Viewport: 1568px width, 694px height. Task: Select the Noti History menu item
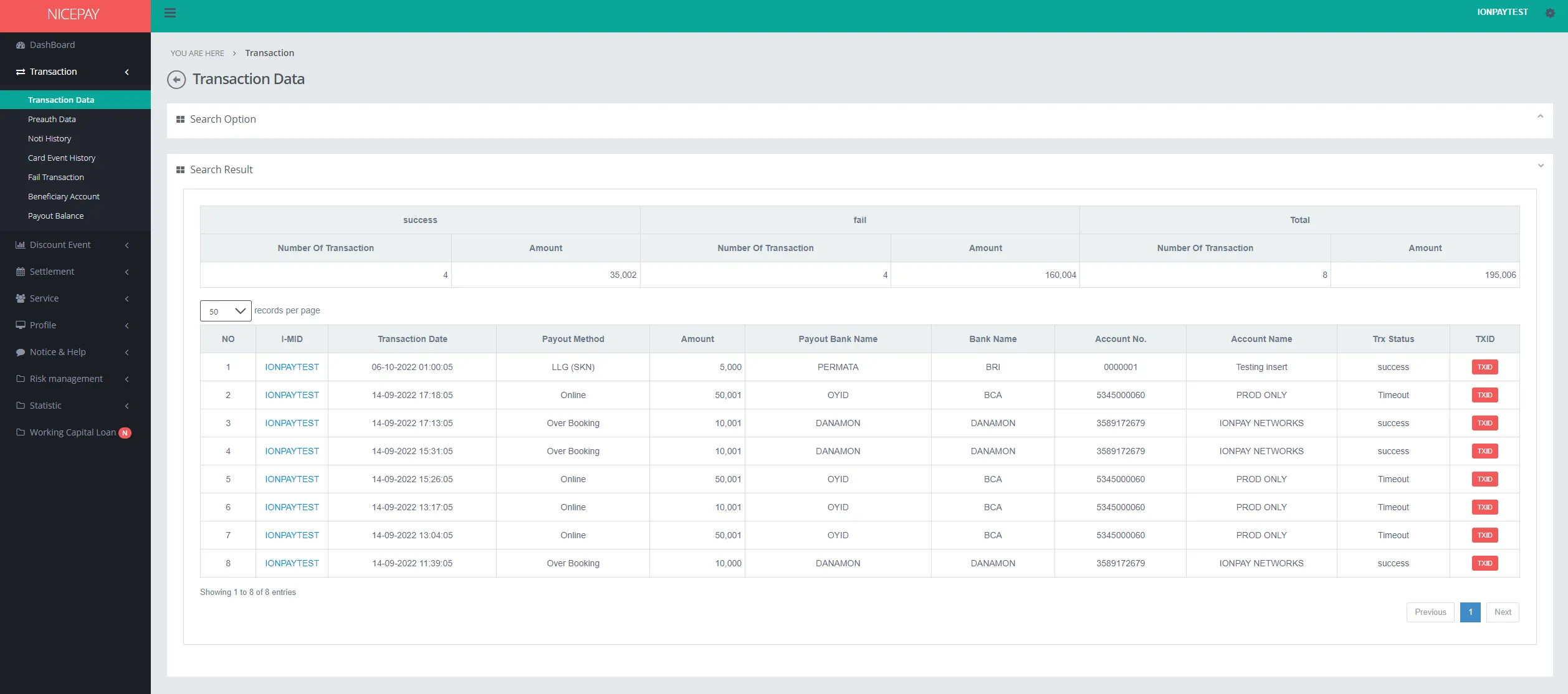point(49,138)
